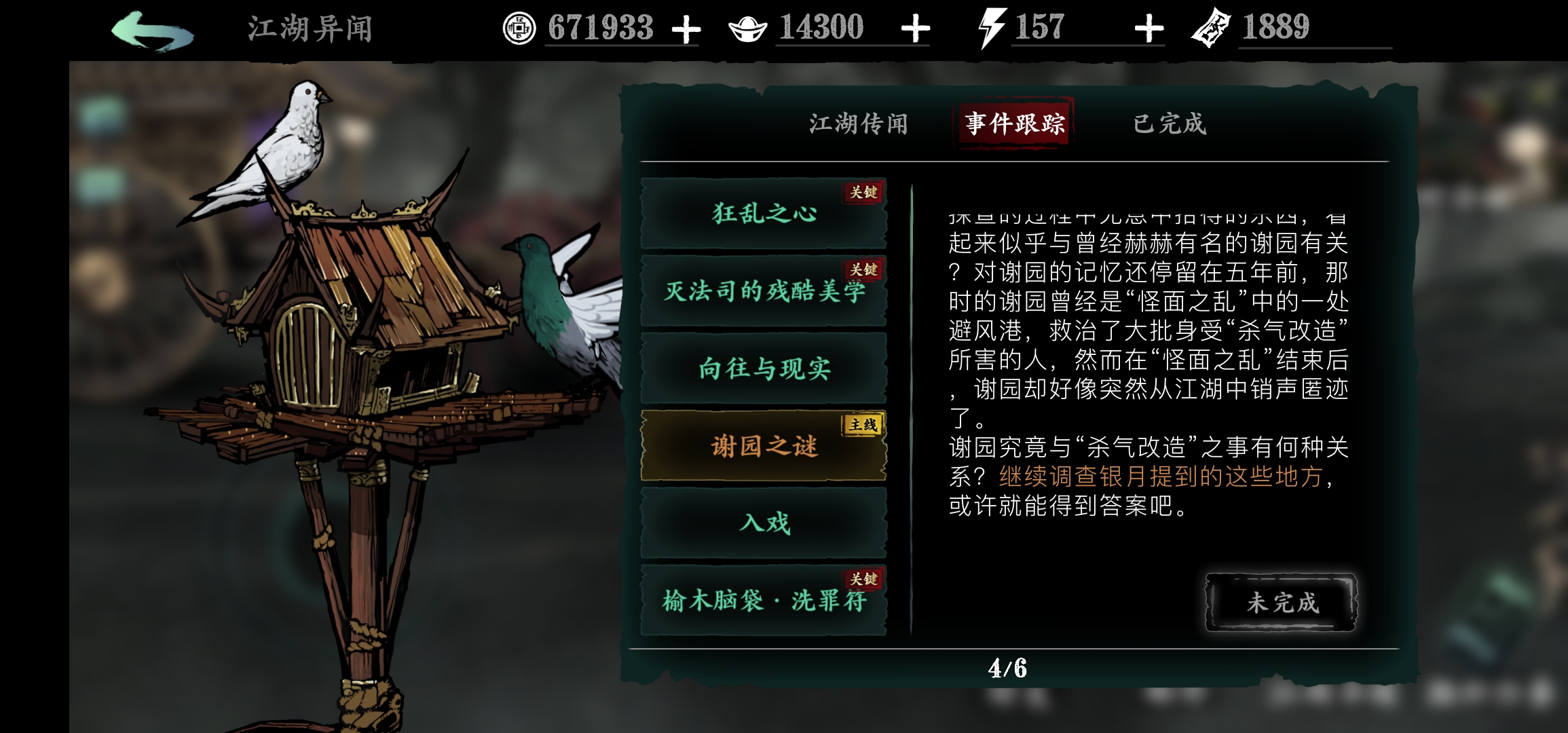This screenshot has height=733, width=1568.
Task: Click the silver ingot currency icon
Action: [747, 29]
